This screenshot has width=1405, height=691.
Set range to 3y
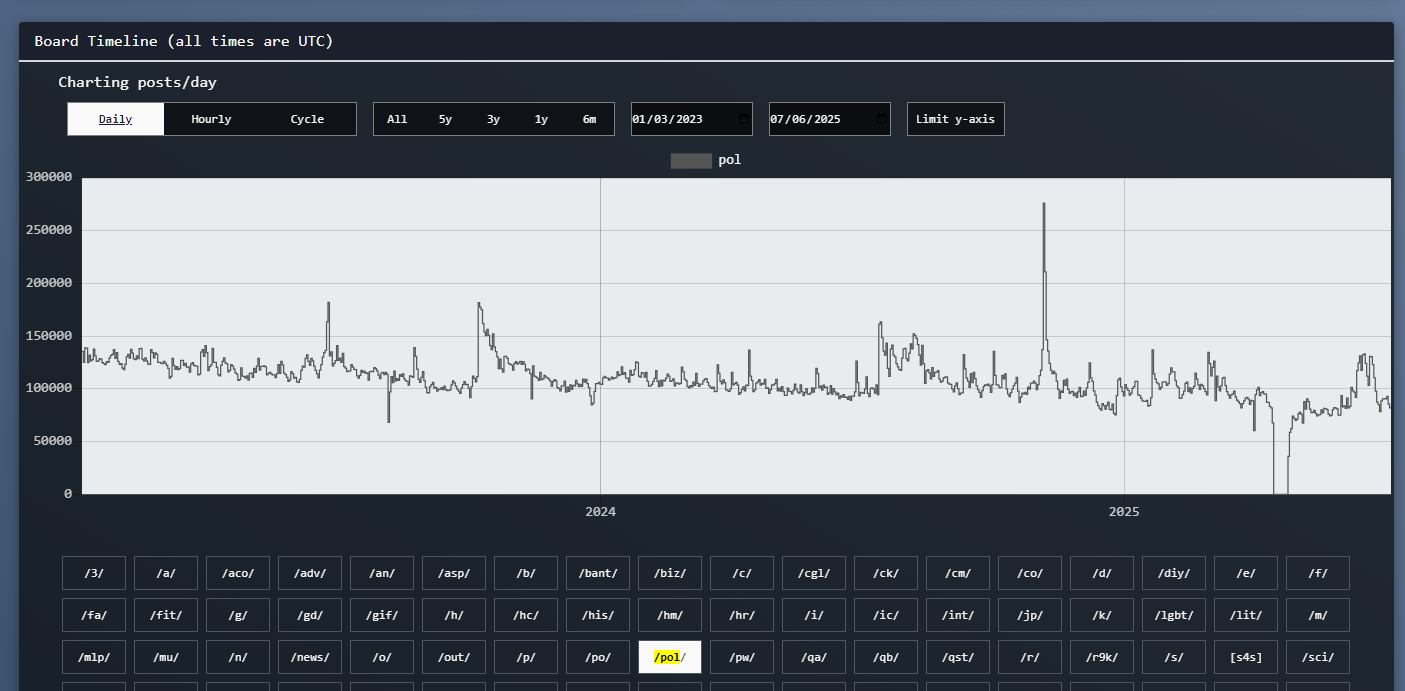point(493,119)
